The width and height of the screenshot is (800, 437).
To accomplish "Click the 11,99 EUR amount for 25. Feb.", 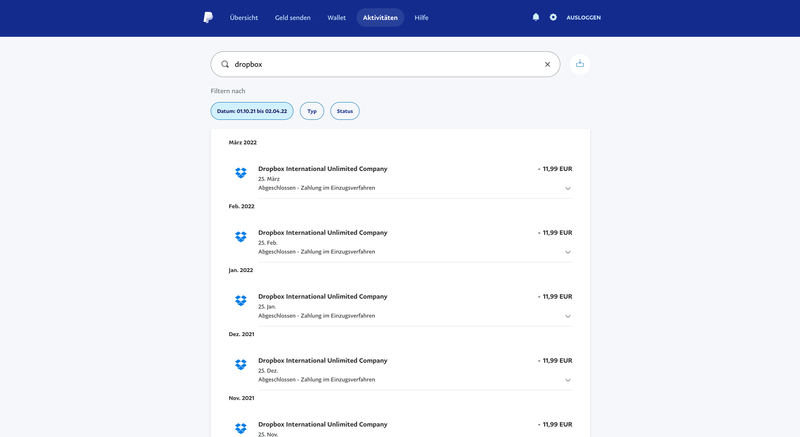I will [555, 233].
